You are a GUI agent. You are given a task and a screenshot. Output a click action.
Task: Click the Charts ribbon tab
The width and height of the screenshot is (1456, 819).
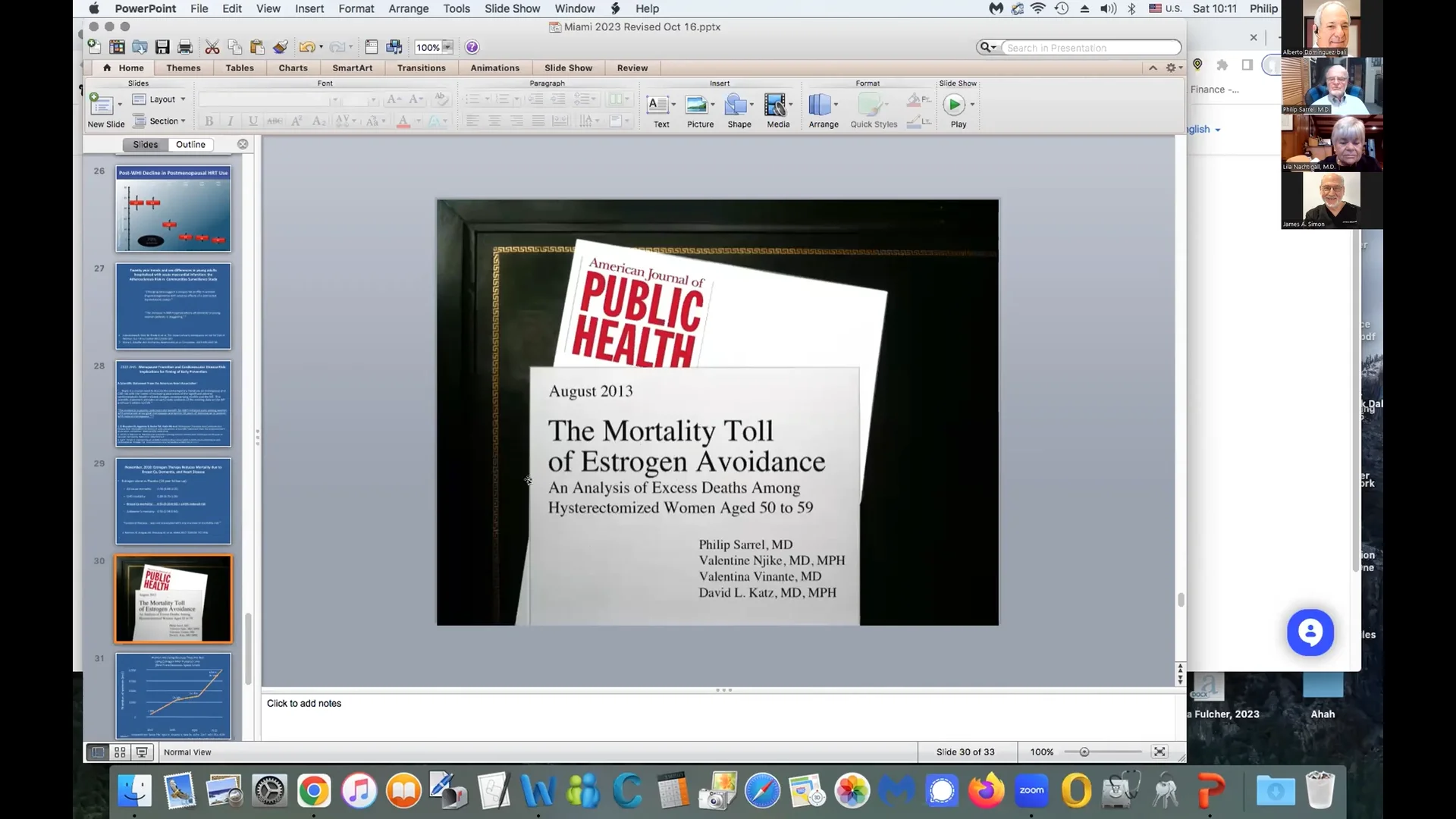[x=293, y=67]
